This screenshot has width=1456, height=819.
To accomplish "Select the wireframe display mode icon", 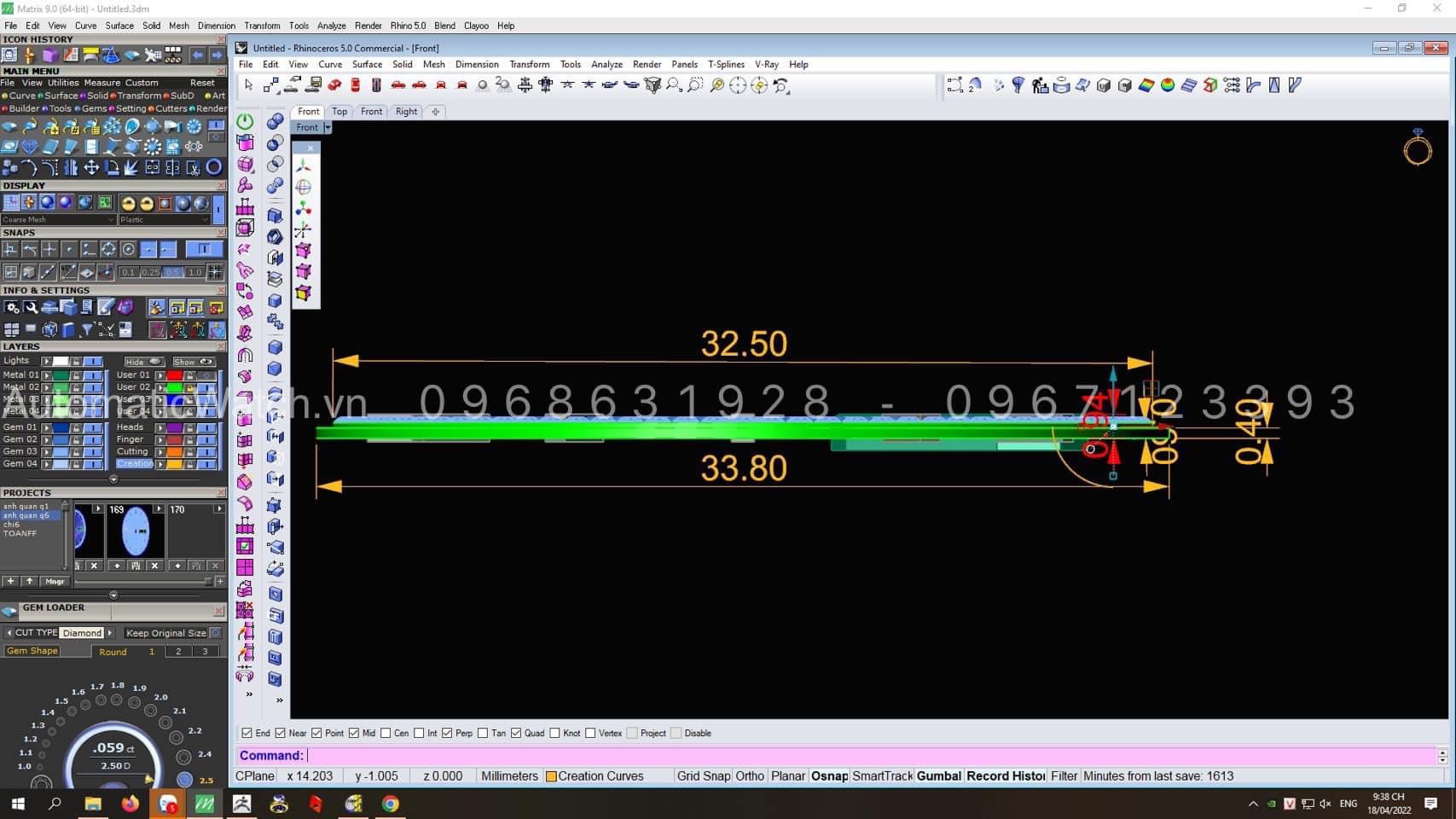I will [x=11, y=203].
